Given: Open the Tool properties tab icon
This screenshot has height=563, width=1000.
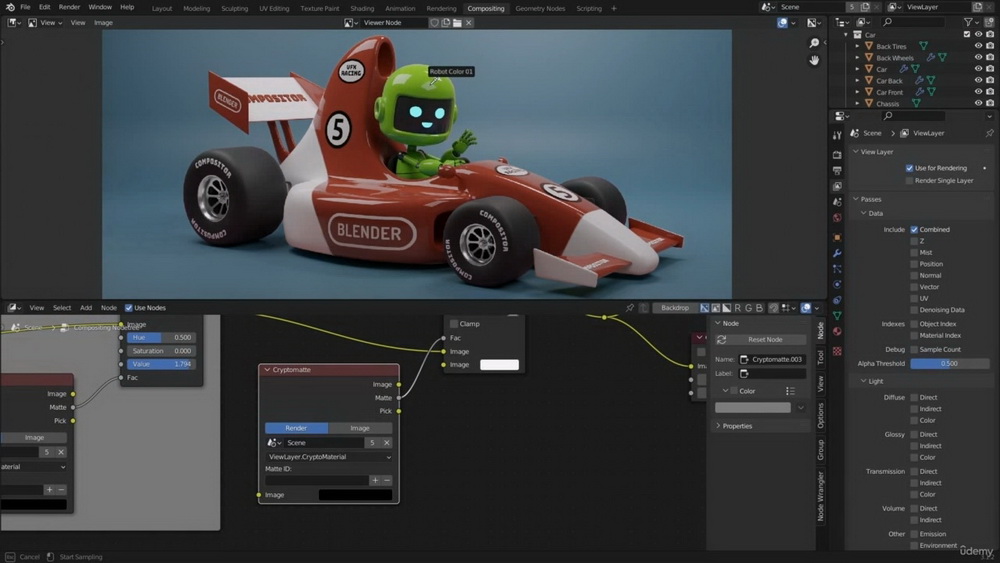Looking at the screenshot, I should [837, 136].
